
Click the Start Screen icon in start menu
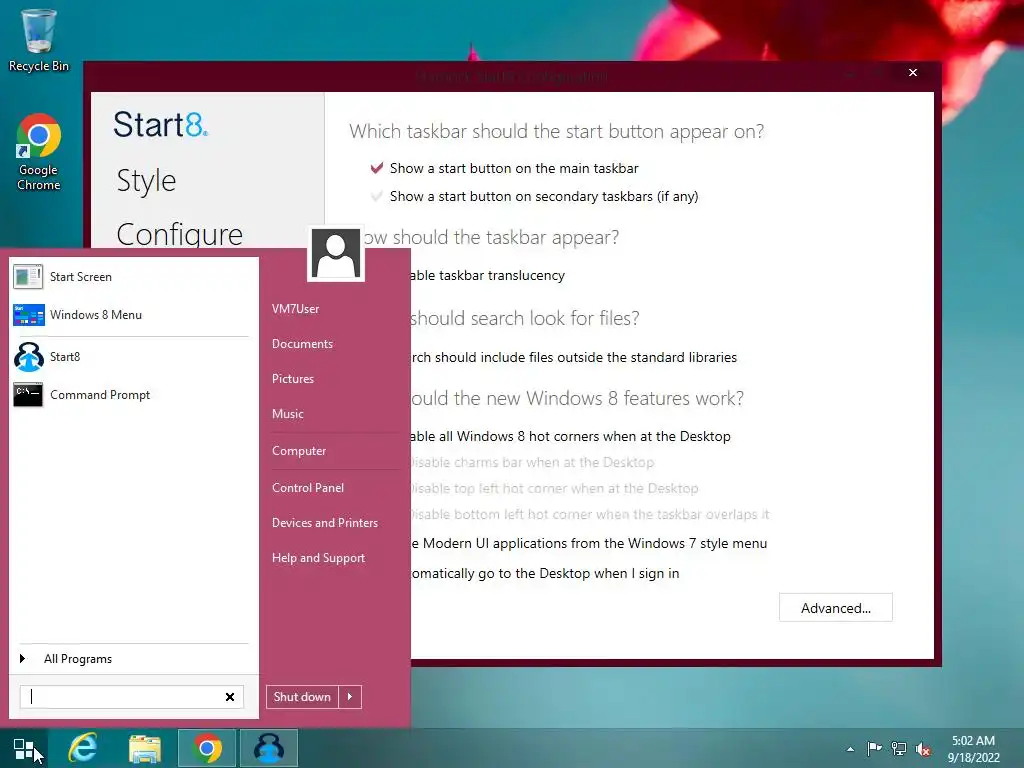tap(28, 277)
